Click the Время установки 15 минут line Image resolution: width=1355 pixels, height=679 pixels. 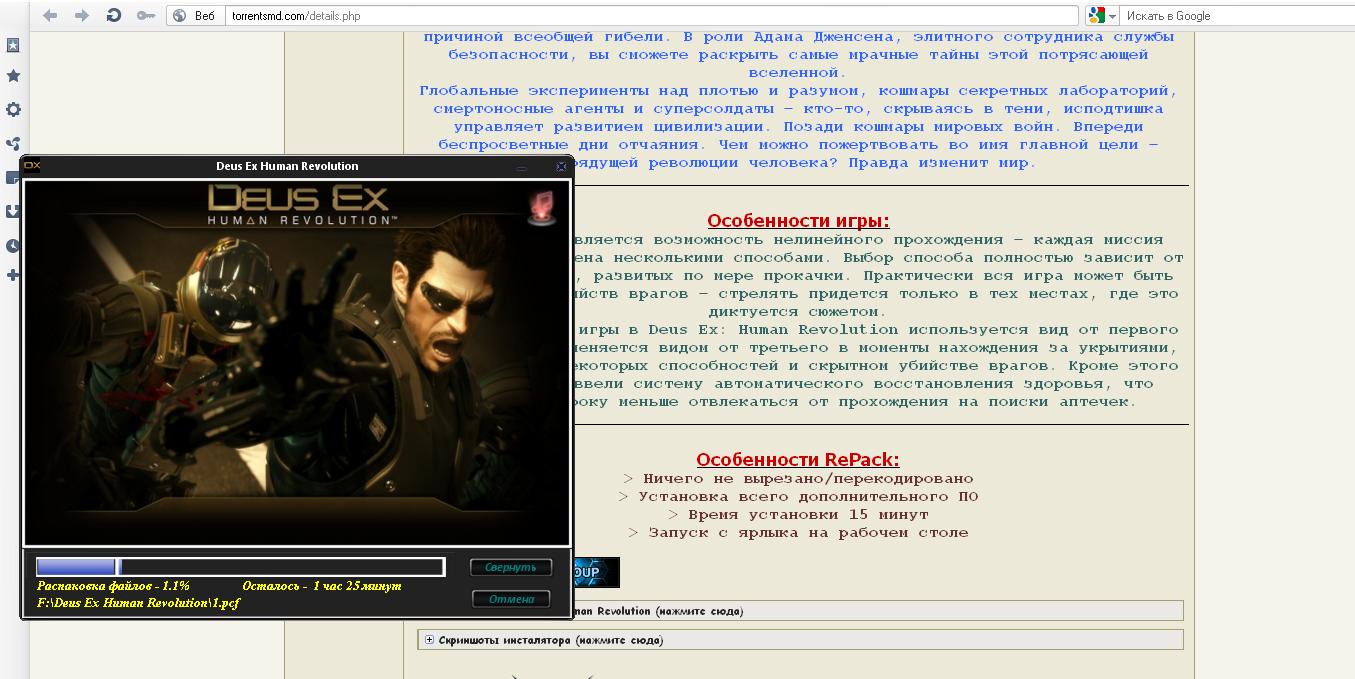point(798,515)
